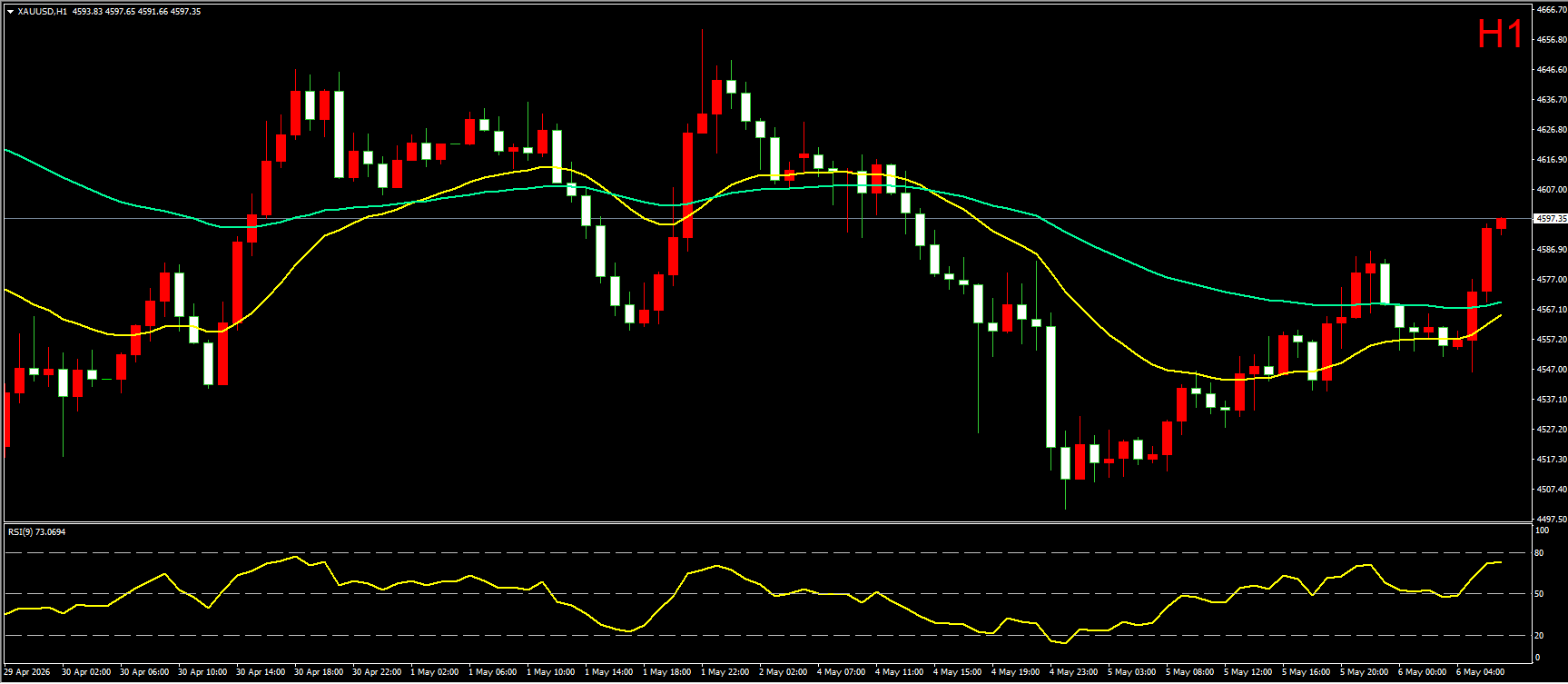Click the small triangle before XAUUSD,H1

pyautogui.click(x=10, y=12)
